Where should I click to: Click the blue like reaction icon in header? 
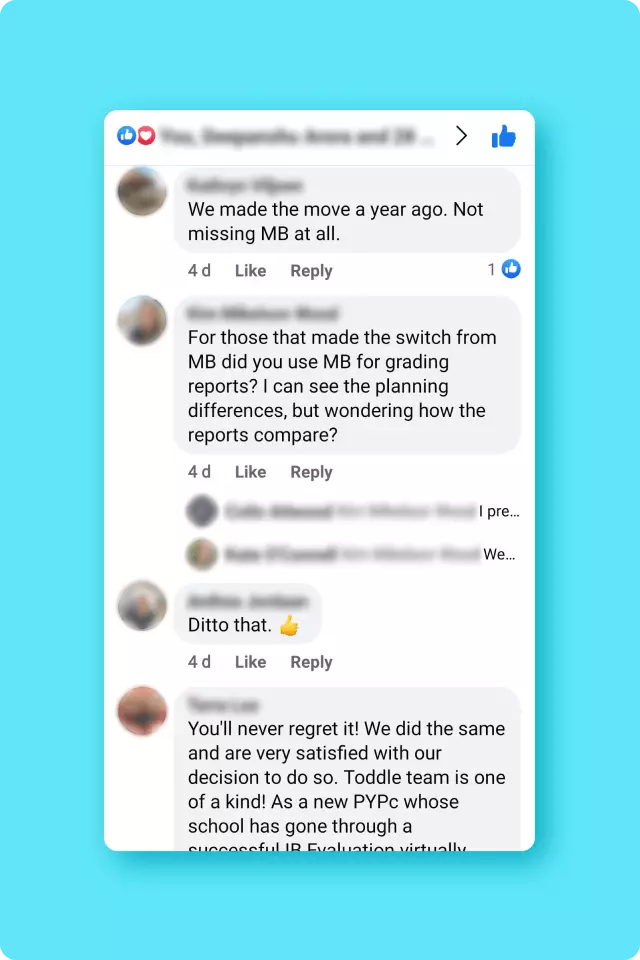coord(126,135)
